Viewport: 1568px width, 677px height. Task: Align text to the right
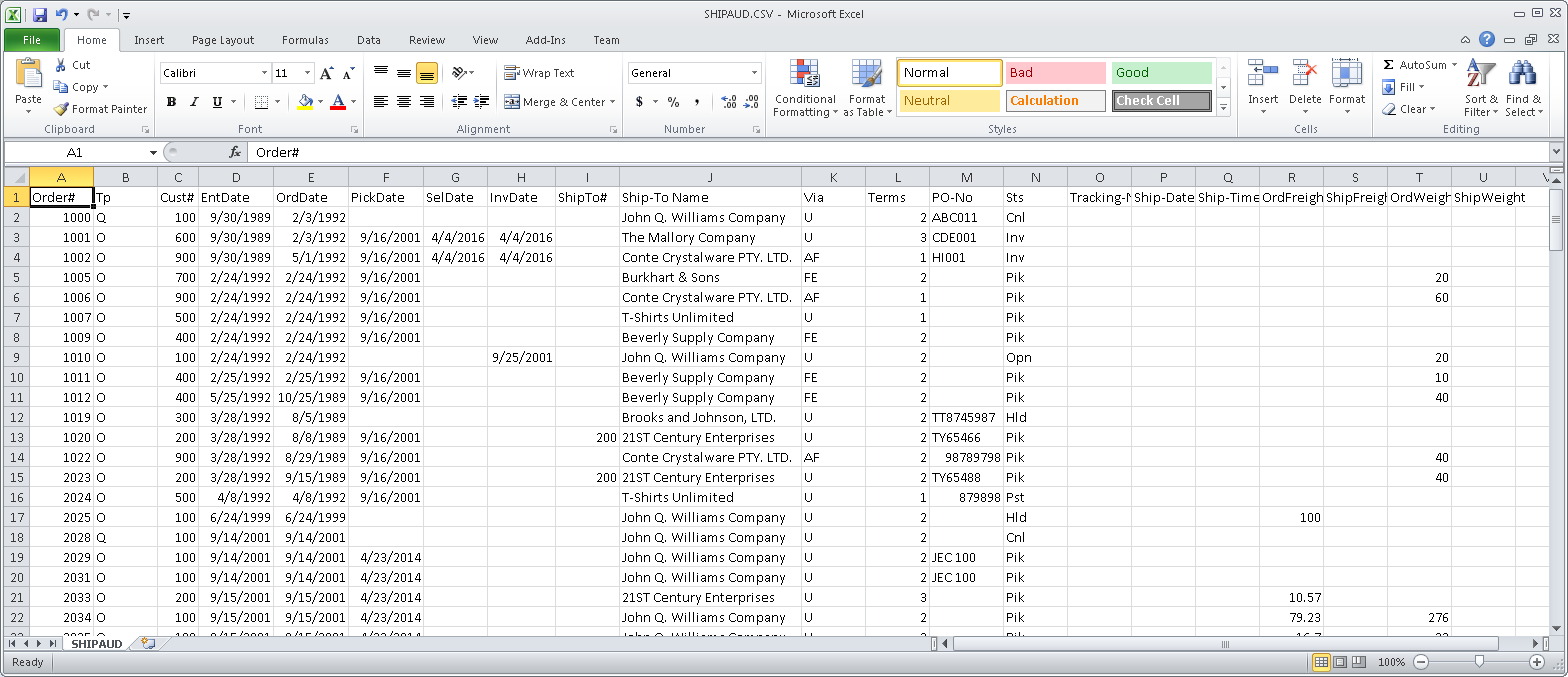tap(427, 102)
